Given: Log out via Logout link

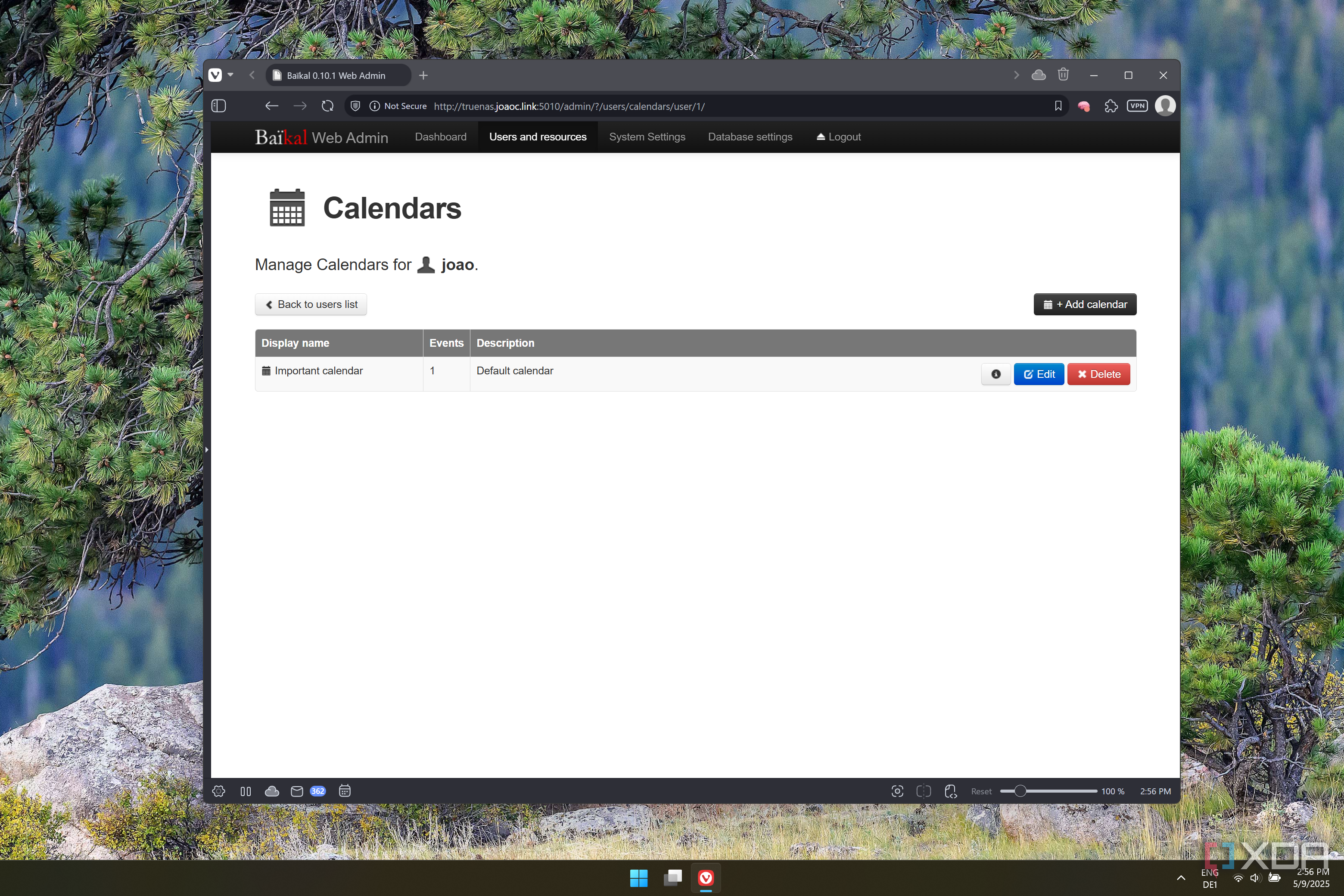Looking at the screenshot, I should 838,137.
